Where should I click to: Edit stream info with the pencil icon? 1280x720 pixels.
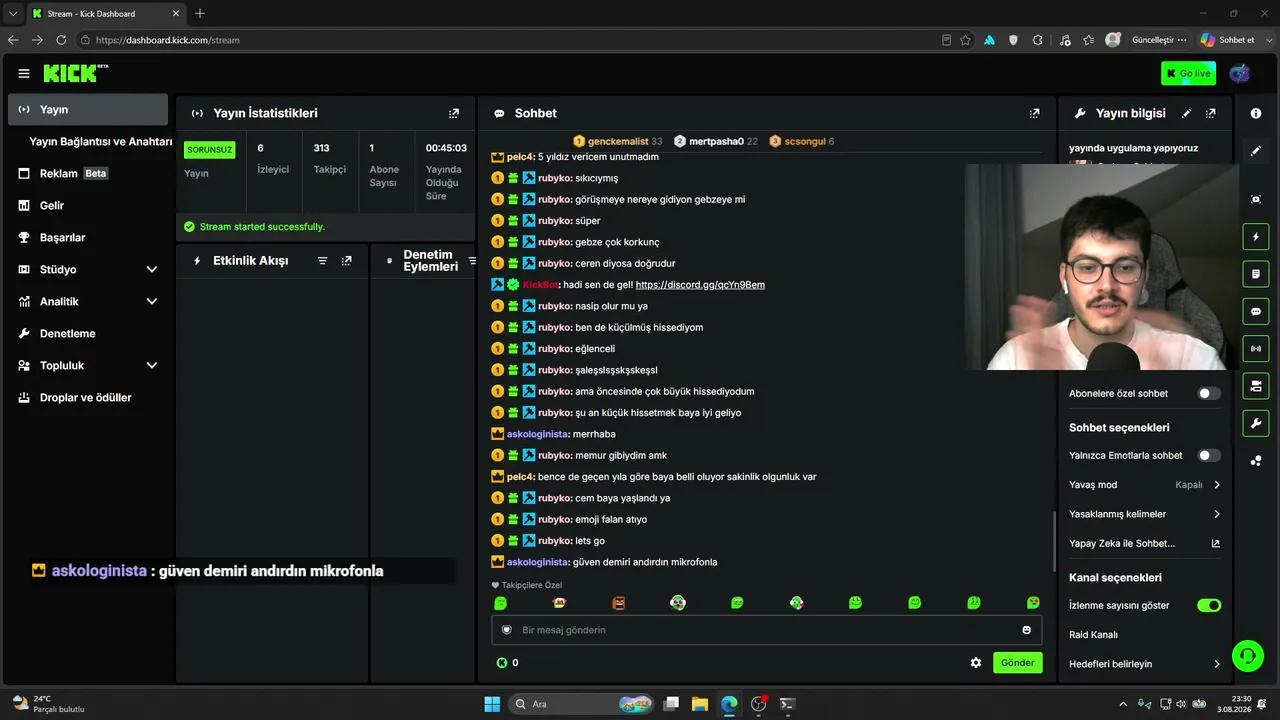(1187, 113)
